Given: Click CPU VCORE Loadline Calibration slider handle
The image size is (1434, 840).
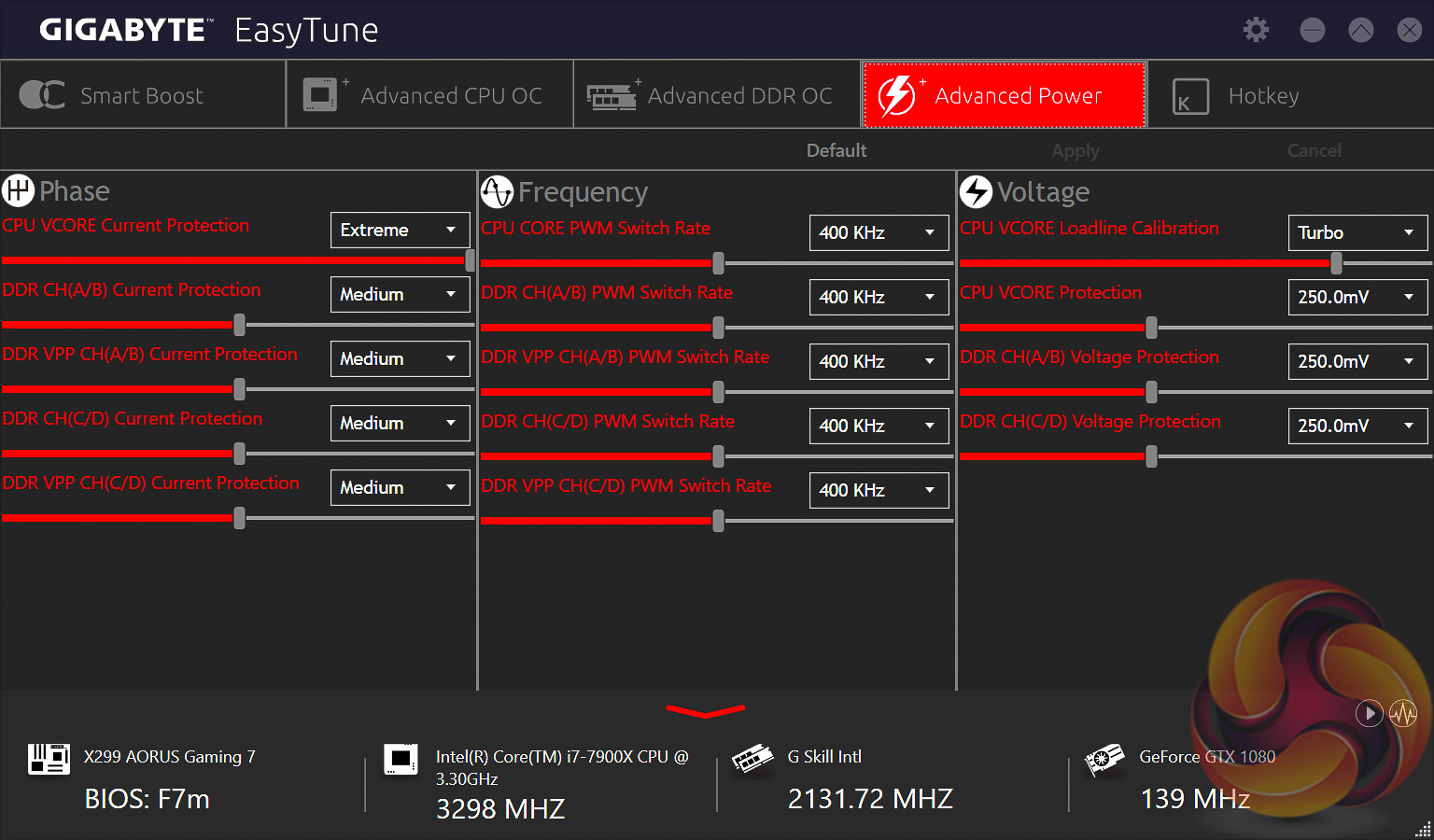Looking at the screenshot, I should click(1337, 263).
